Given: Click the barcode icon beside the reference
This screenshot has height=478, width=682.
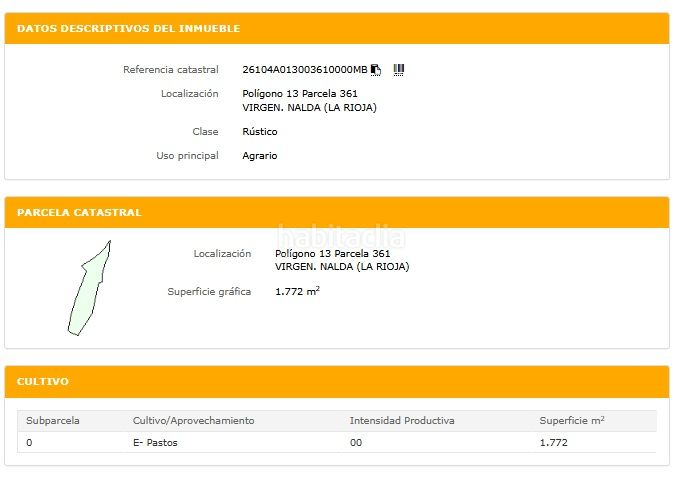Looking at the screenshot, I should tap(399, 70).
